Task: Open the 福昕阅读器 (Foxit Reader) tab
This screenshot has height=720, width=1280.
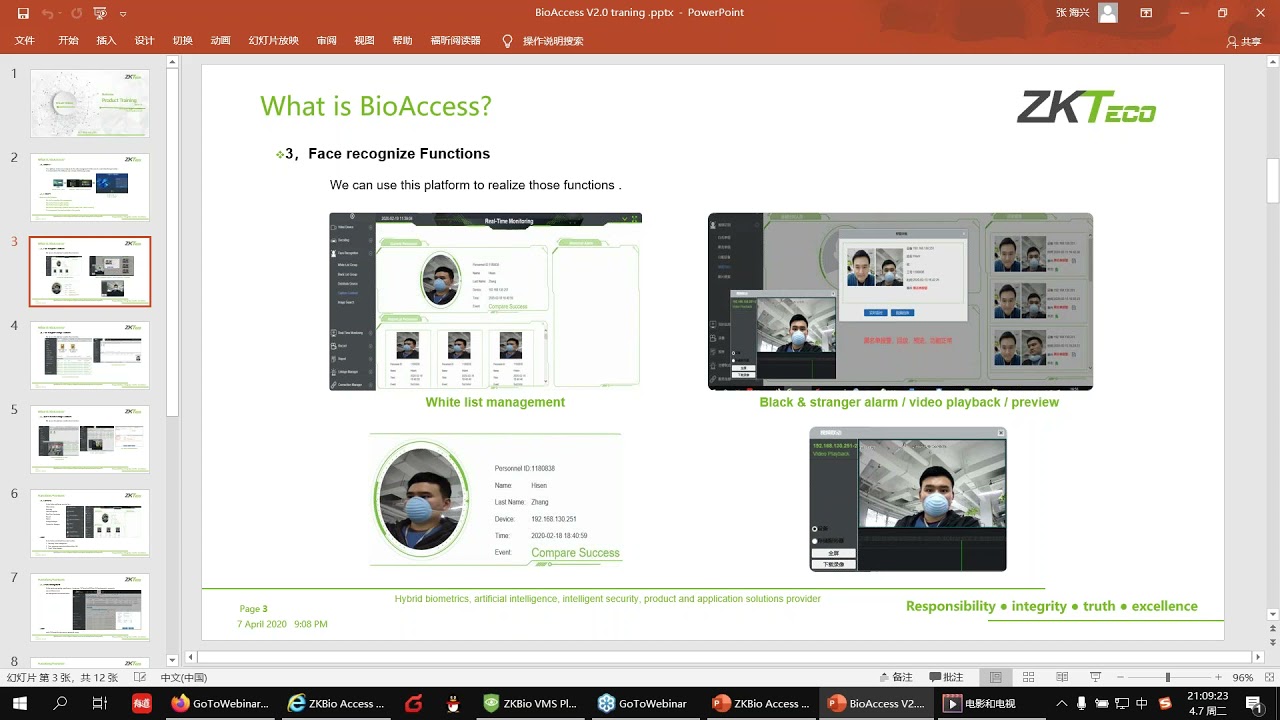Action: click(x=455, y=41)
